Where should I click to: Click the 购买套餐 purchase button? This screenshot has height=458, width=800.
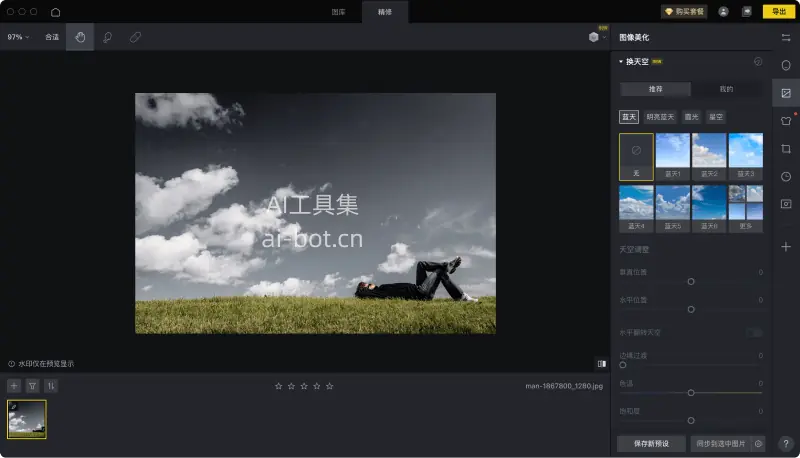click(x=684, y=12)
